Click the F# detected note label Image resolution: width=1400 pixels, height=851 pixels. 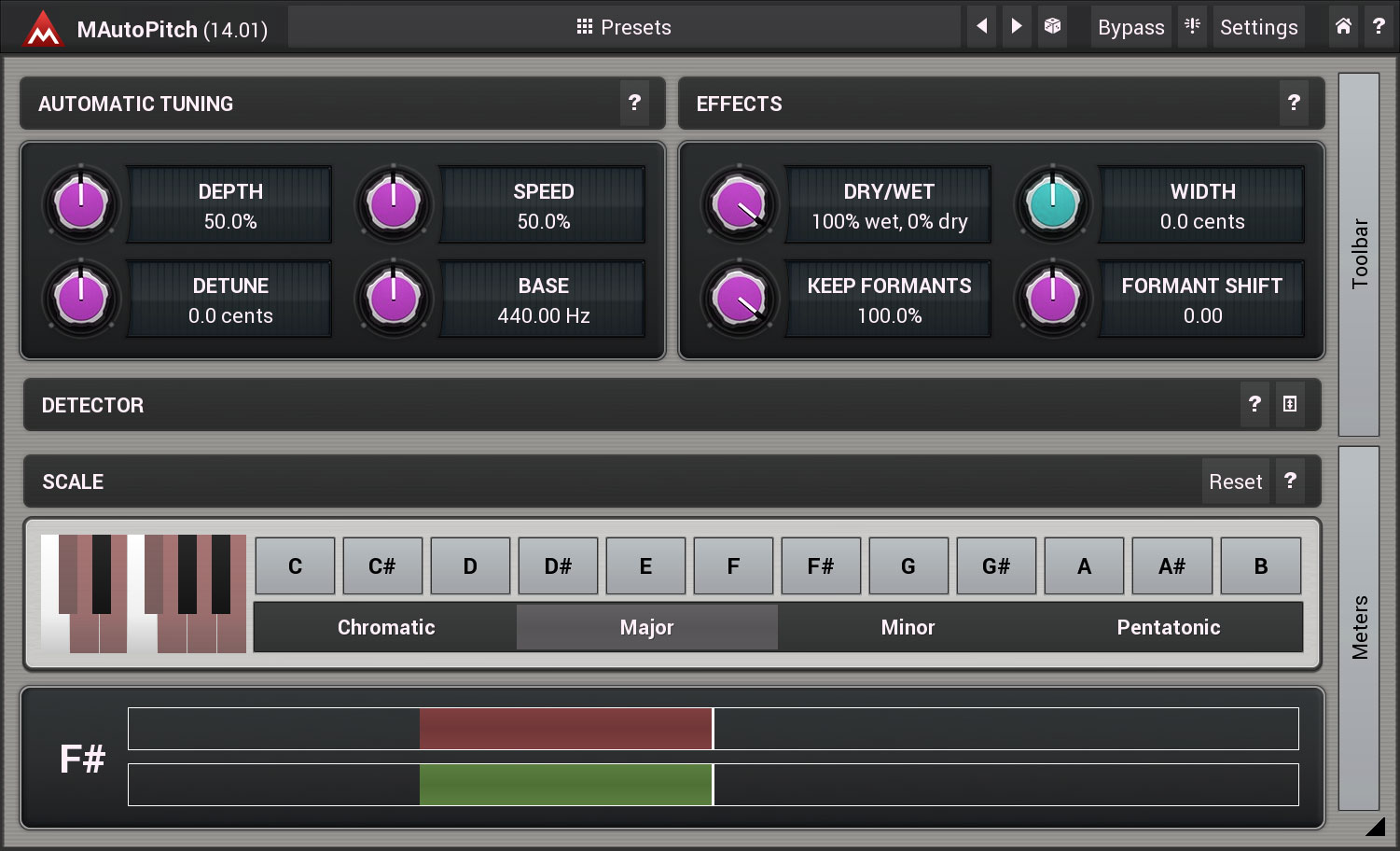(x=82, y=759)
